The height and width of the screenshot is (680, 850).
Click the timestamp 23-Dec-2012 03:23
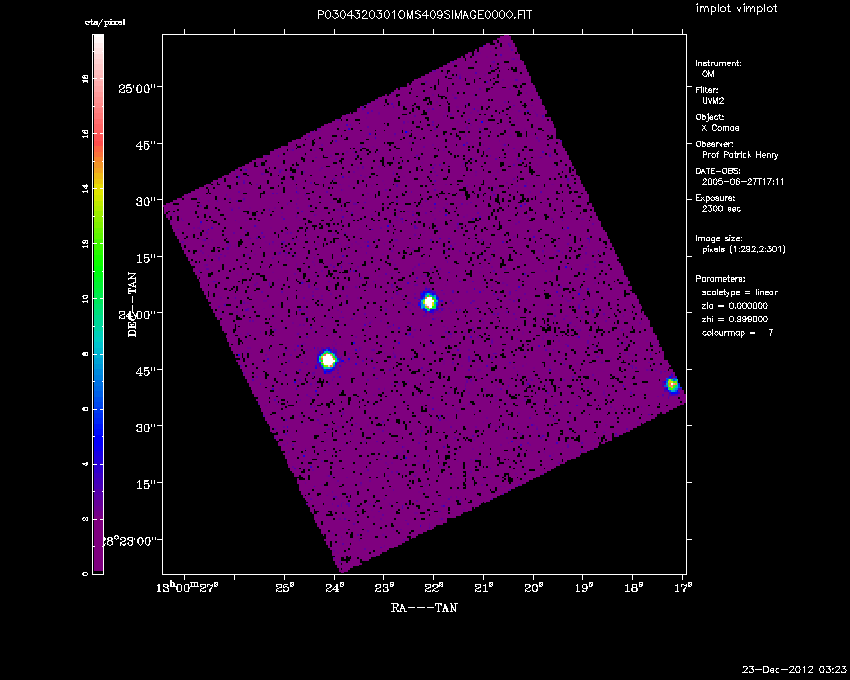coord(794,670)
